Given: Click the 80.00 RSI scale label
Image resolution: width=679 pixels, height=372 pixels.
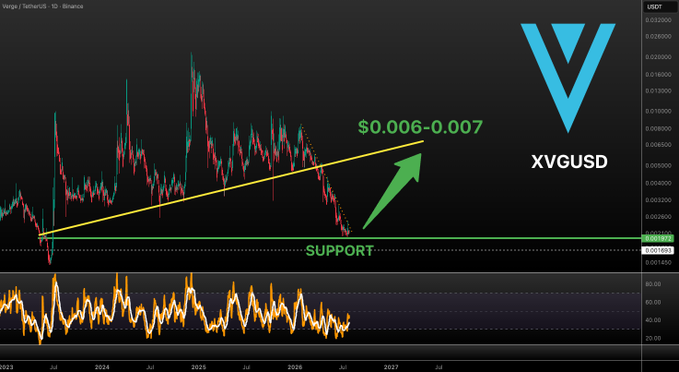Looking at the screenshot, I should (x=653, y=284).
